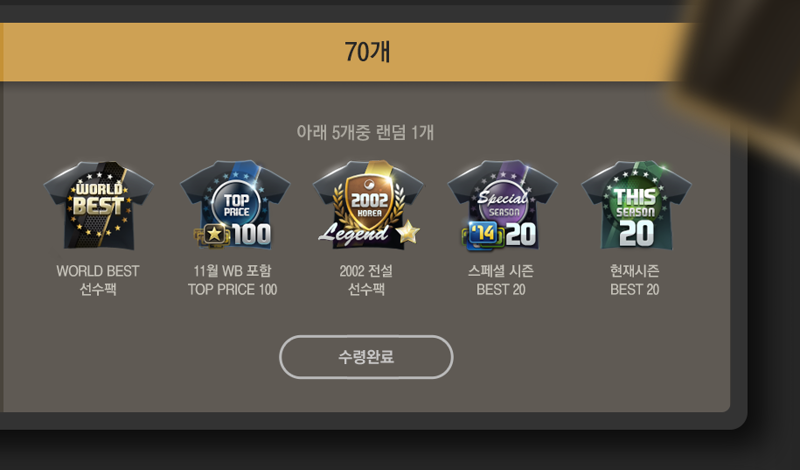The height and width of the screenshot is (470, 800).
Task: Open the THIS SEASON 20 jersey pack
Action: [x=637, y=205]
